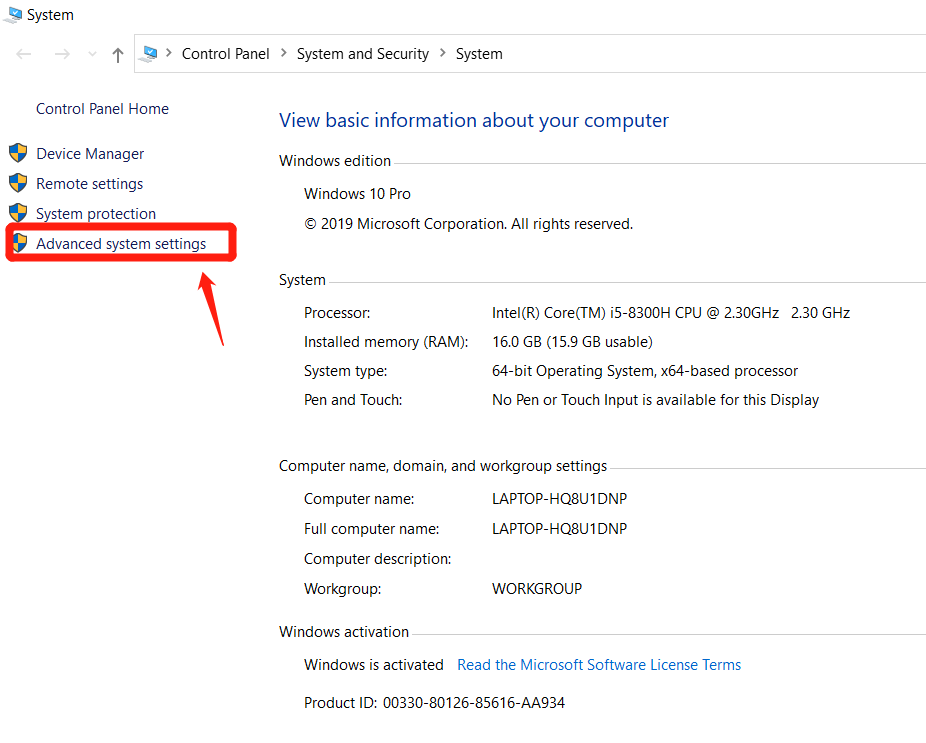Click the Workgroup: label

coord(343,589)
